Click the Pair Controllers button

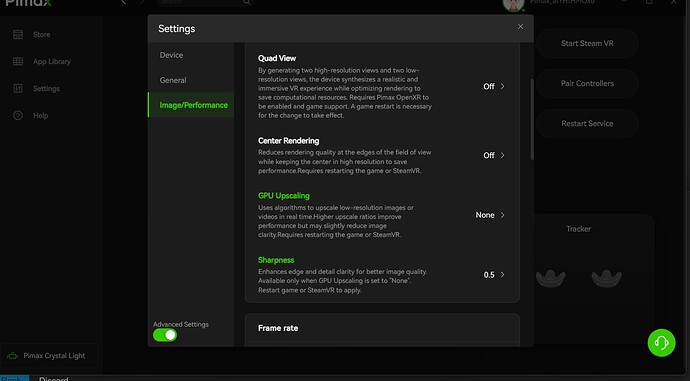click(587, 83)
